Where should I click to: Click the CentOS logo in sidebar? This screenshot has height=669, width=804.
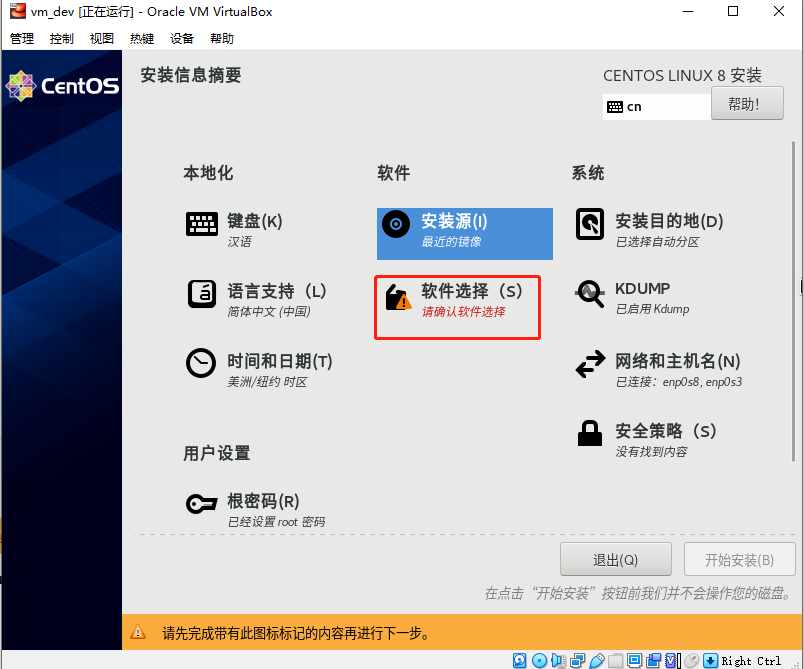62,86
